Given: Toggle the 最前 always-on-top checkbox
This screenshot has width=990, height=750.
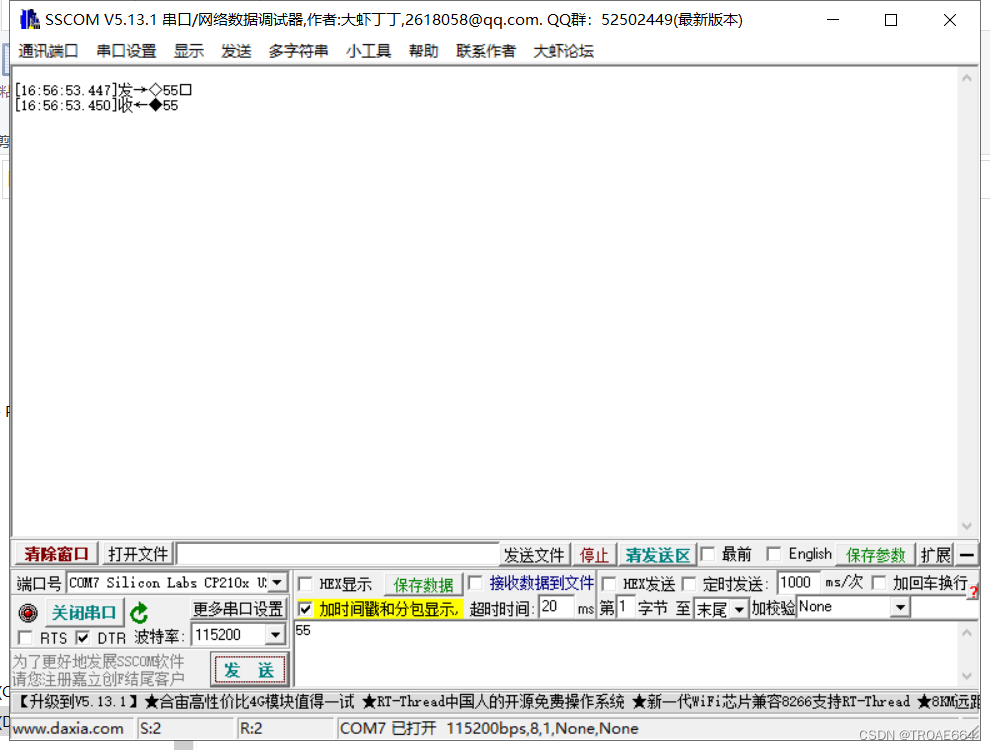Looking at the screenshot, I should click(708, 554).
